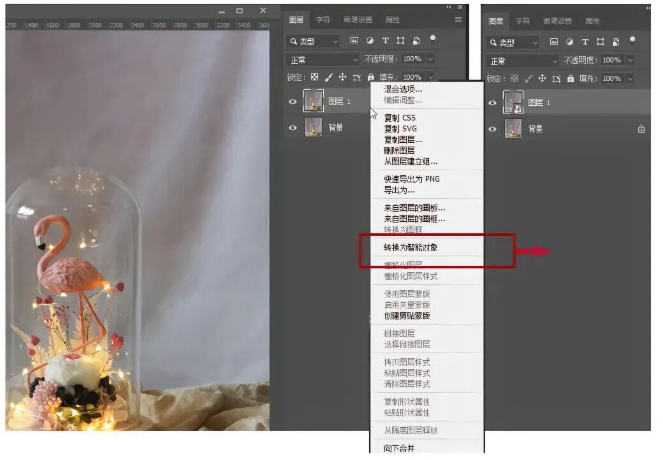This screenshot has width=663, height=460.
Task: Select the 背景 layer thumbnail in the right panel
Action: coord(513,129)
